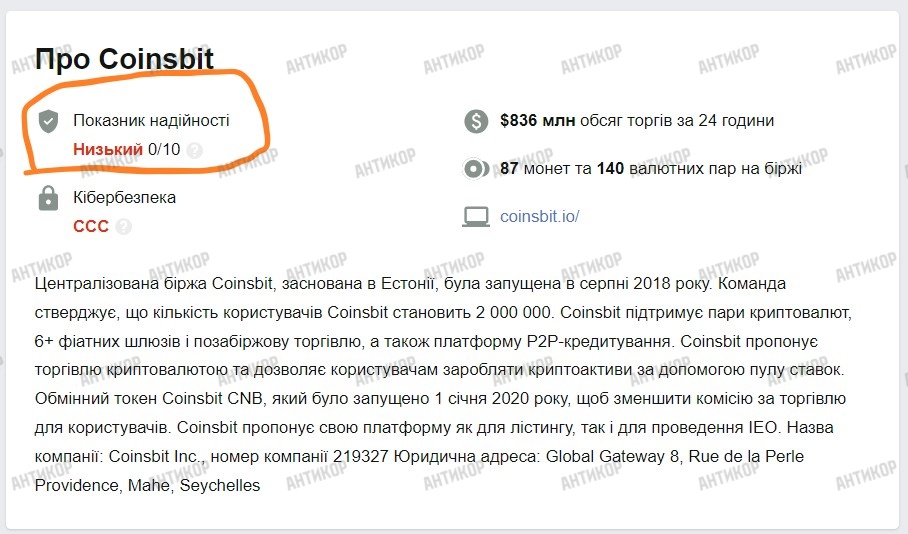This screenshot has height=534, width=908.
Task: Open the coinsbit.io/ website link
Action: click(x=539, y=216)
